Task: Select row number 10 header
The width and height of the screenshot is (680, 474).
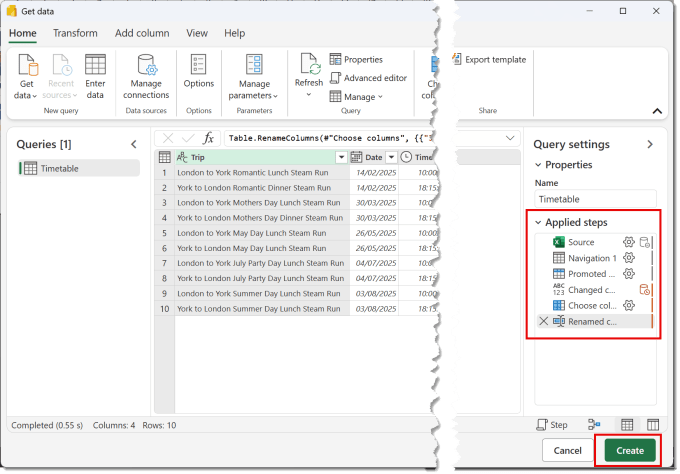Action: click(x=164, y=309)
